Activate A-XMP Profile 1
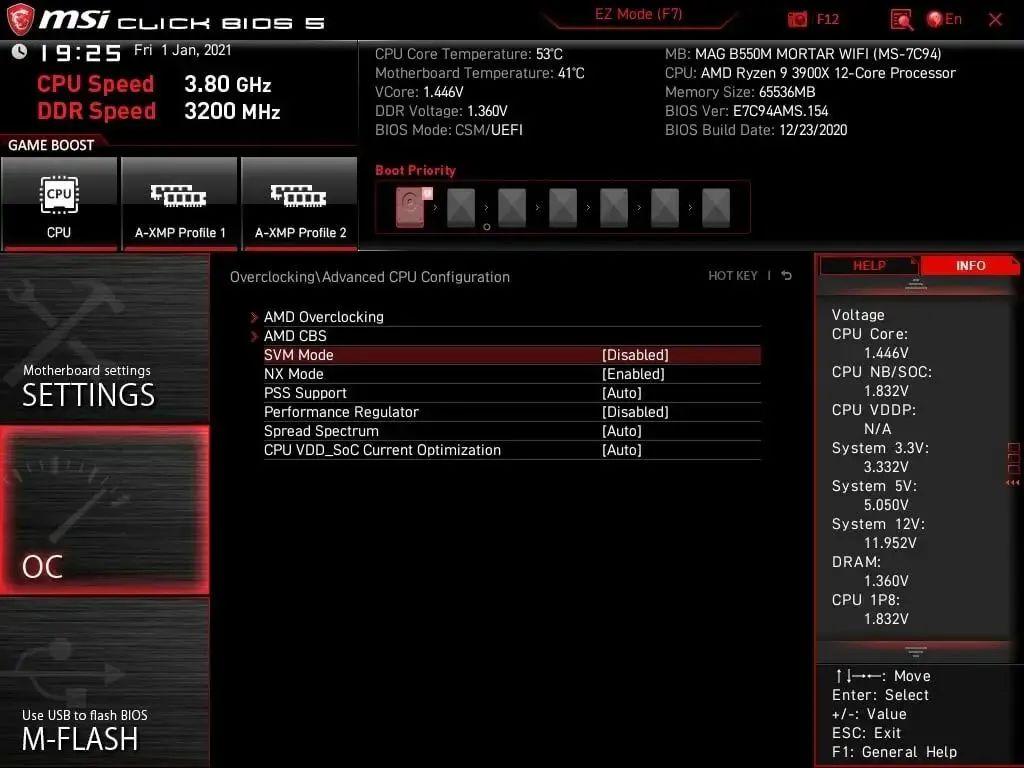Image resolution: width=1024 pixels, height=768 pixels. coord(180,203)
